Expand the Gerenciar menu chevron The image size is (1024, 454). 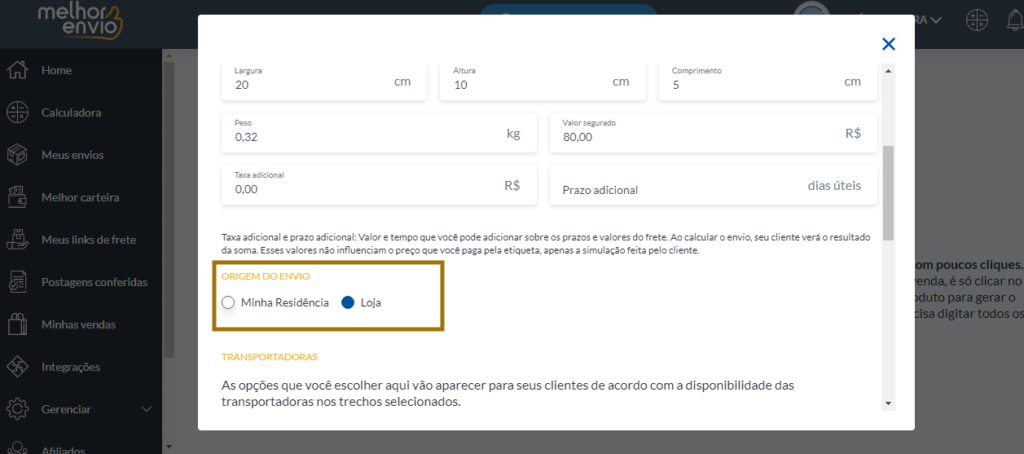[146, 410]
